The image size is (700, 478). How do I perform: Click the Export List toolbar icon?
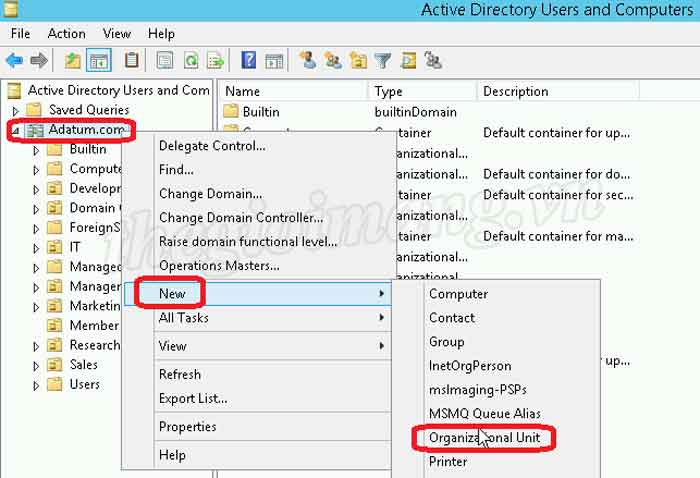coord(216,60)
